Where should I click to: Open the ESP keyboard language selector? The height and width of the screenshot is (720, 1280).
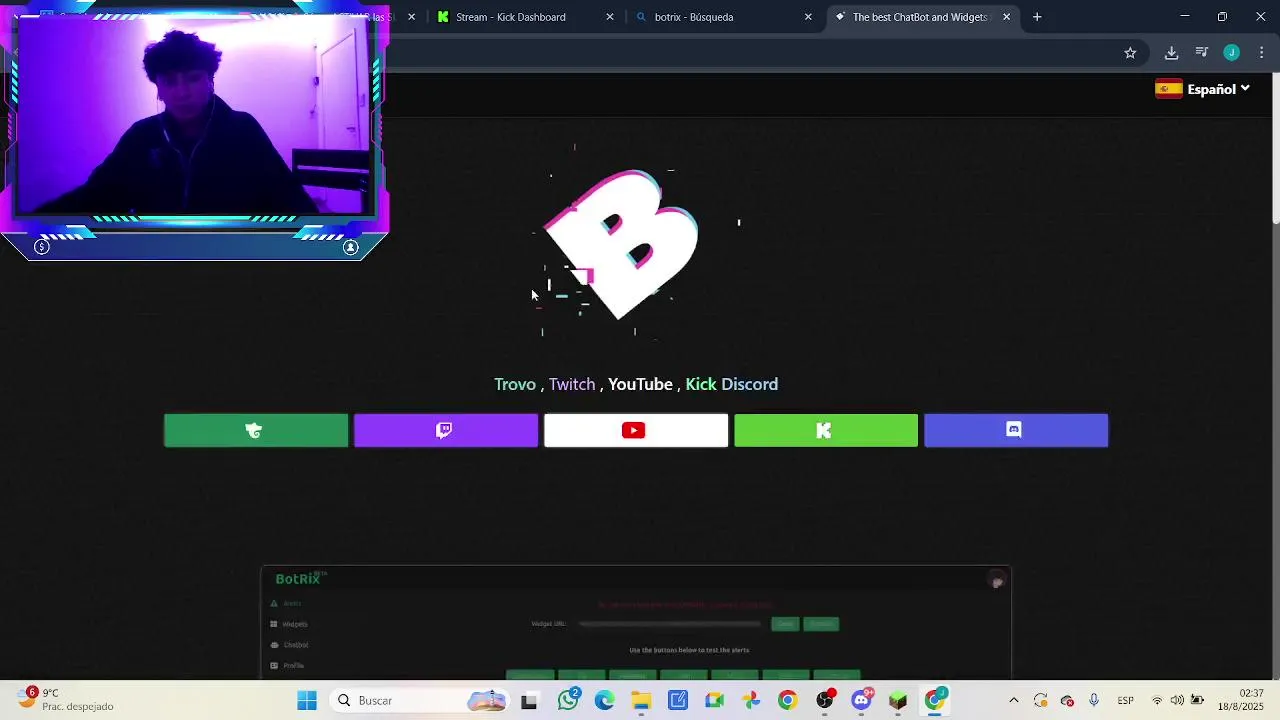1125,700
